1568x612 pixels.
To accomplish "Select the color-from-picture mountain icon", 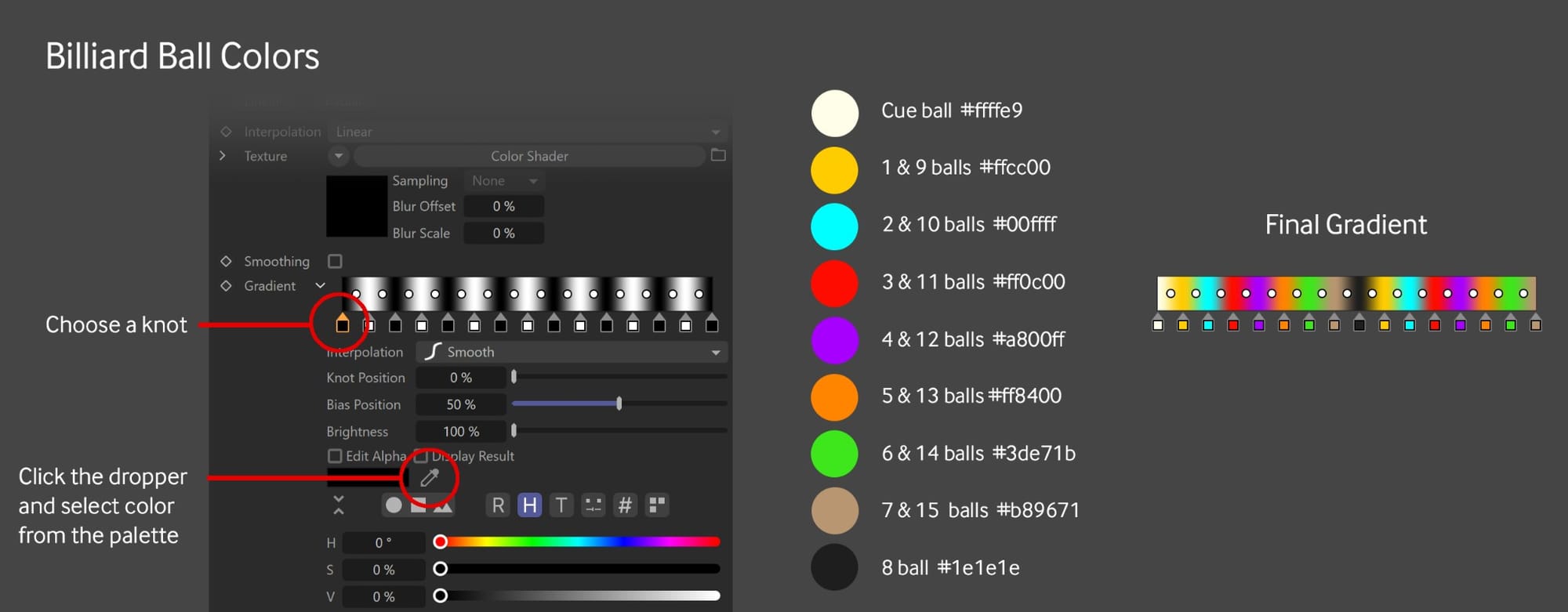I will [443, 505].
